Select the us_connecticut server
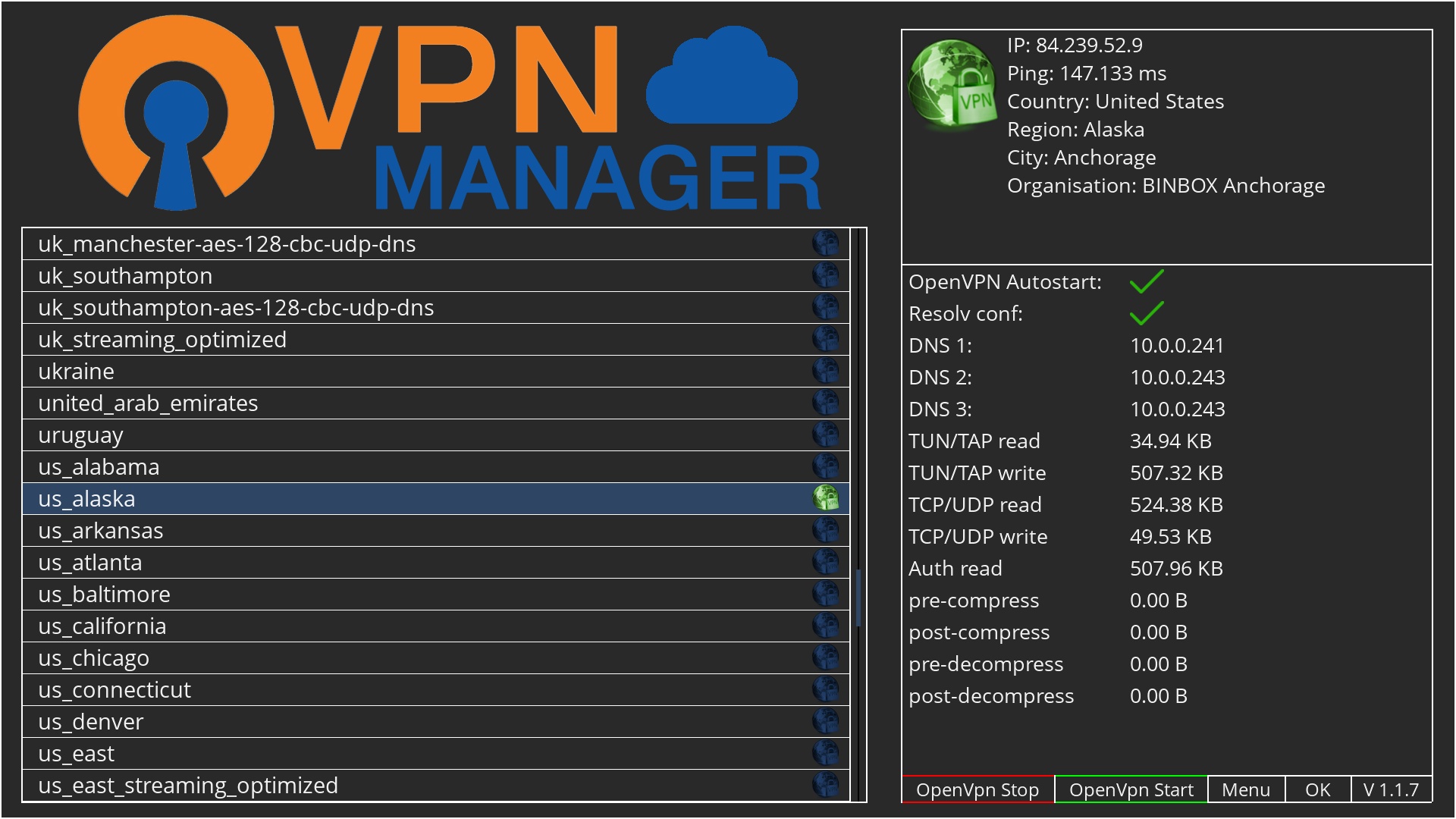Image resolution: width=1456 pixels, height=819 pixels. 436,689
